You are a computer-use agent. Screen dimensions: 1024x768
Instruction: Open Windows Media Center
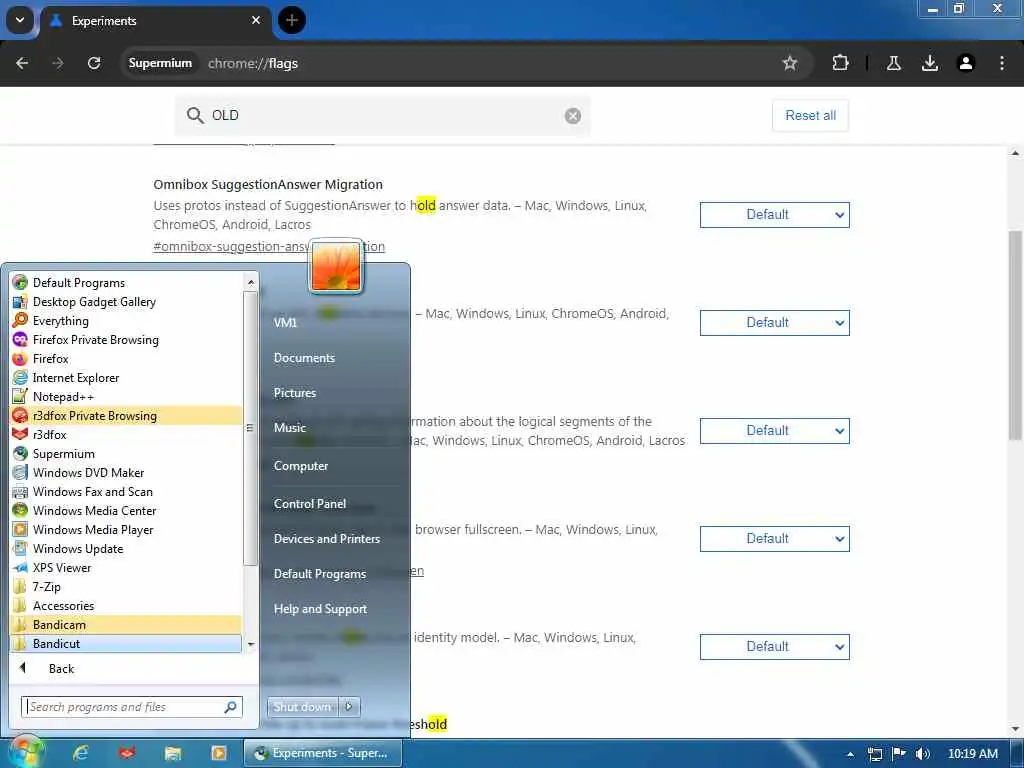pos(127,510)
